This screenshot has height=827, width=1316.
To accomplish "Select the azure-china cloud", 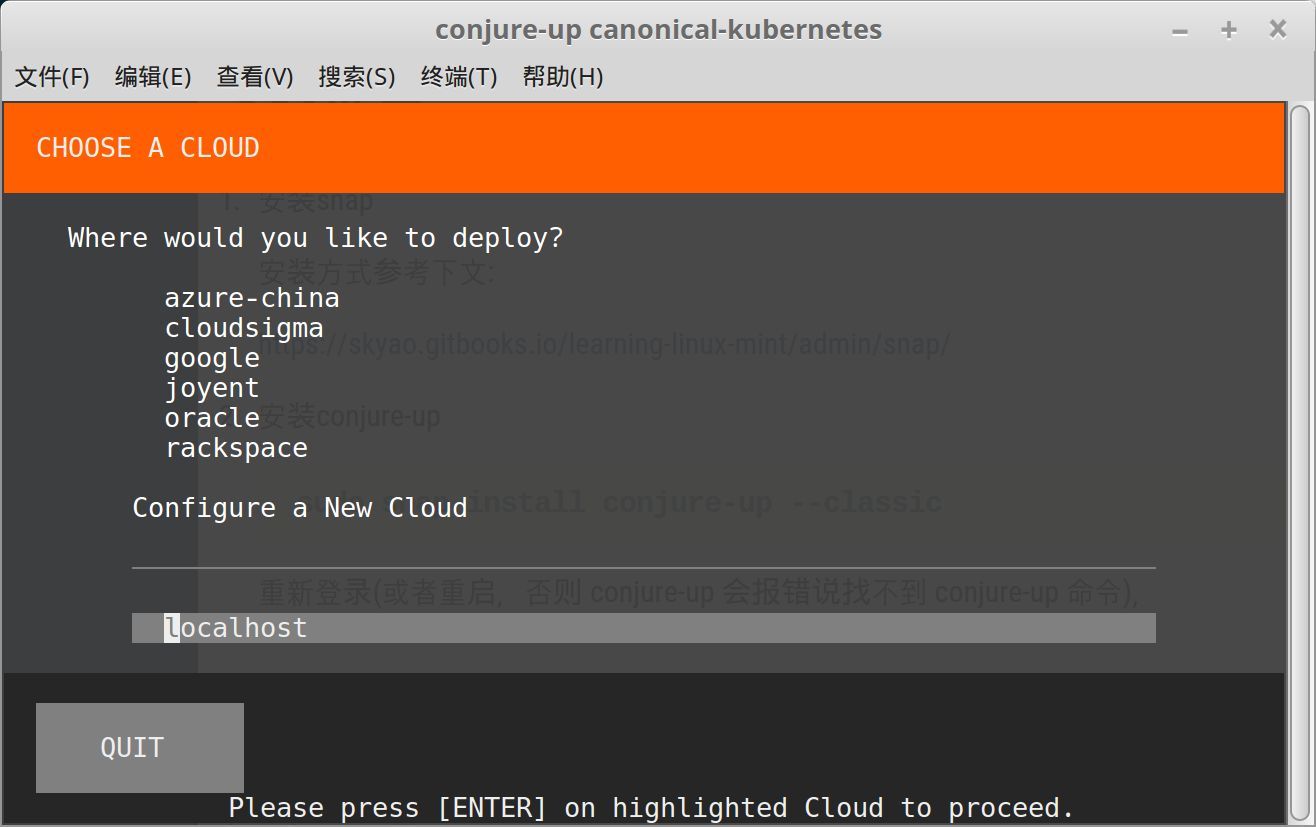I will click(x=252, y=298).
